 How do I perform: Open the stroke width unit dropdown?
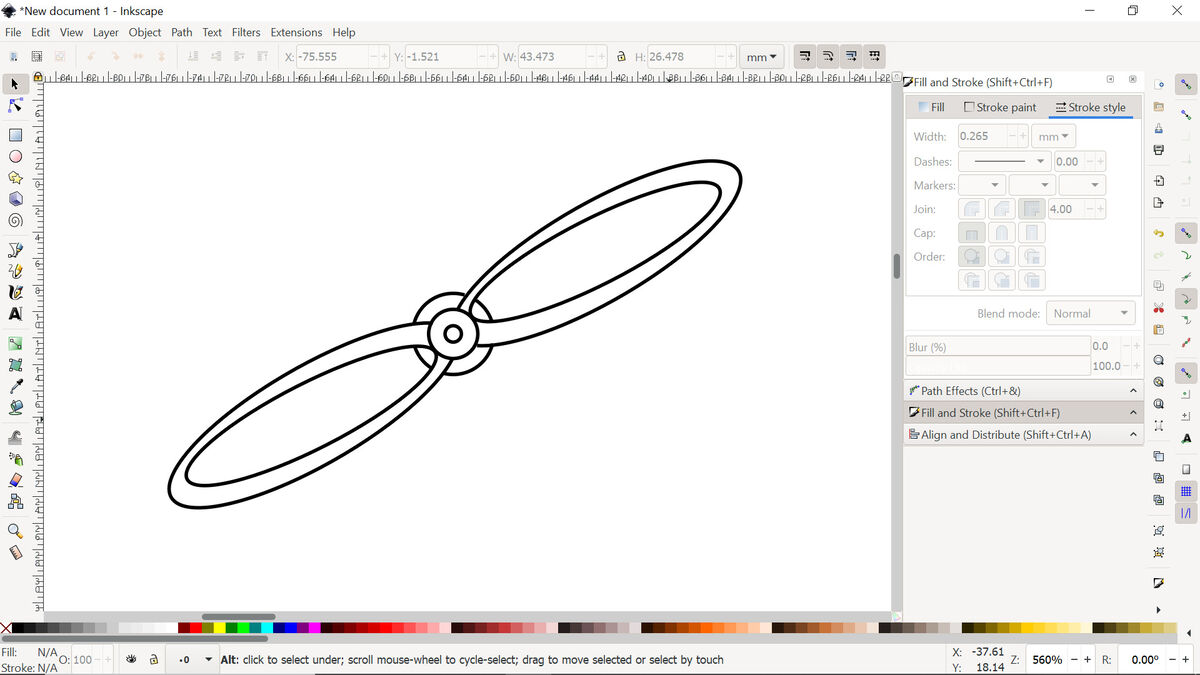(x=1053, y=136)
